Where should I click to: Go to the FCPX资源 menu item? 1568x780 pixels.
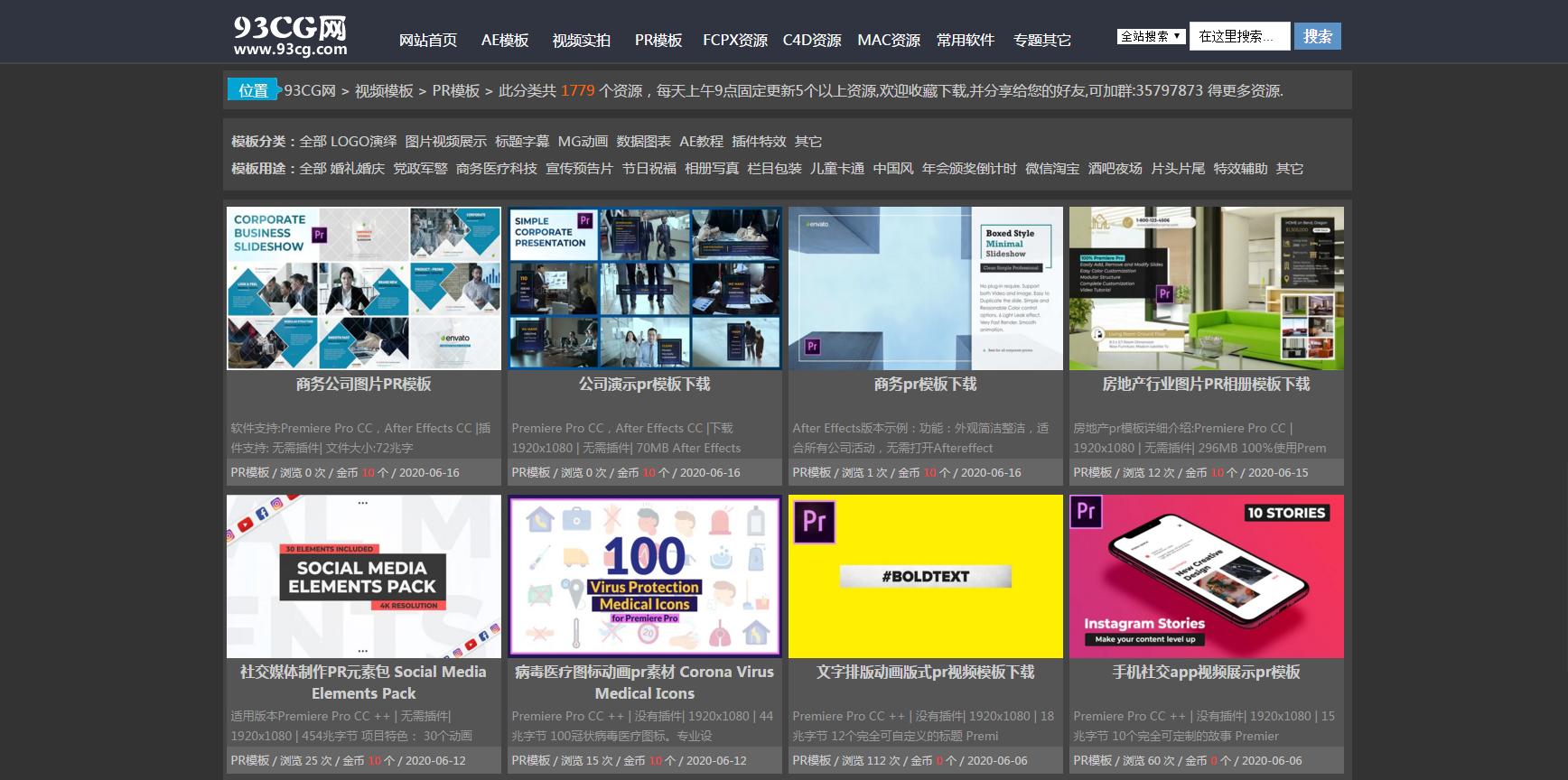click(x=734, y=41)
